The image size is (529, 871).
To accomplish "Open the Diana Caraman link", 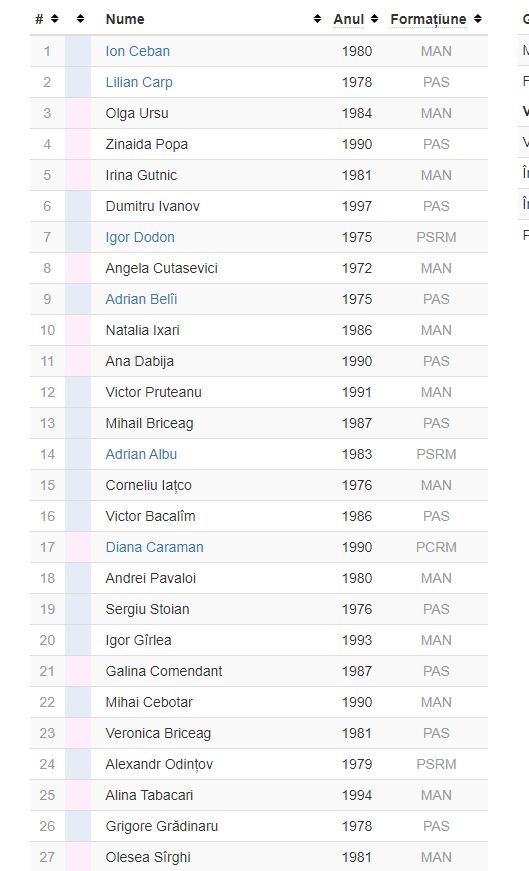I will [x=154, y=547].
